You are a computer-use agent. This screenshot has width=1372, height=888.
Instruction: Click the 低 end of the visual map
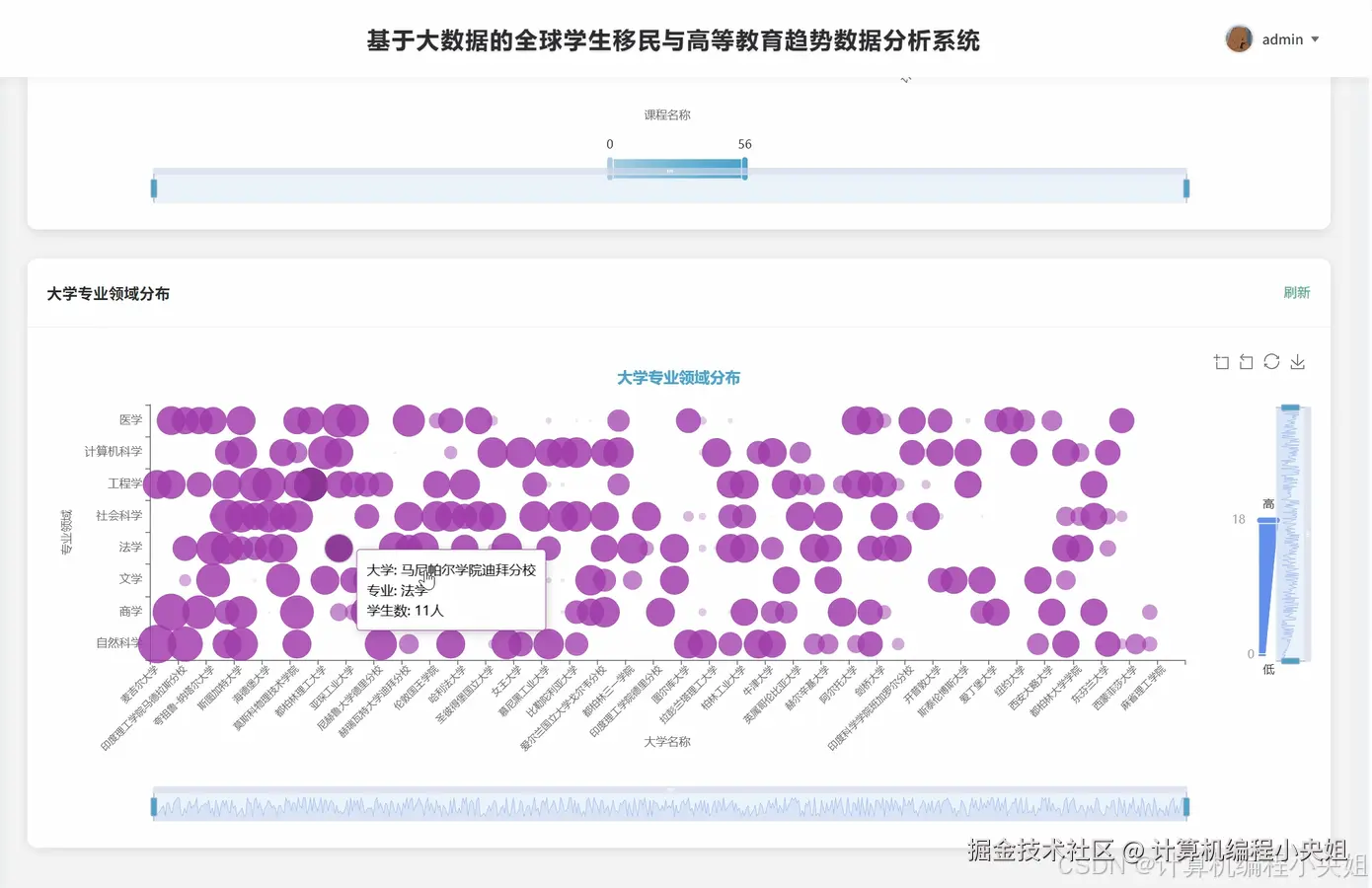(1268, 669)
